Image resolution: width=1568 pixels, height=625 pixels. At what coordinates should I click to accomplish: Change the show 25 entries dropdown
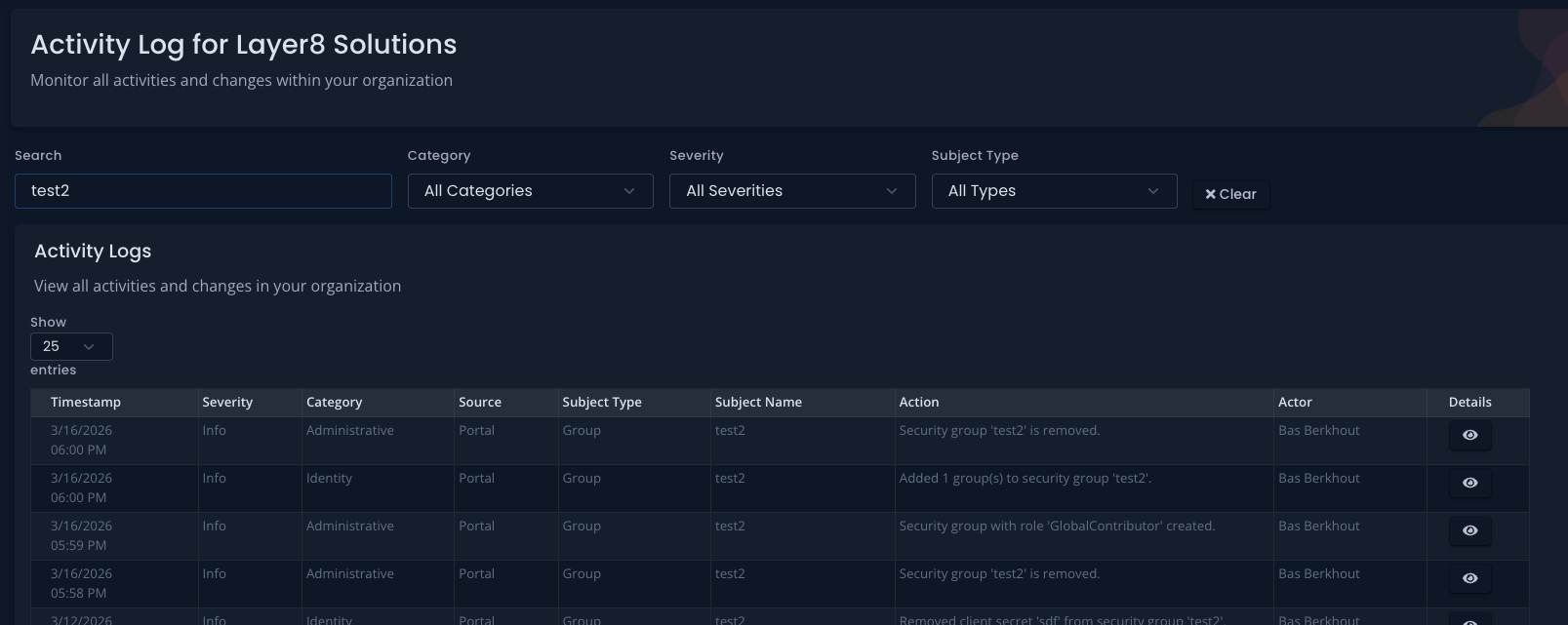click(71, 346)
